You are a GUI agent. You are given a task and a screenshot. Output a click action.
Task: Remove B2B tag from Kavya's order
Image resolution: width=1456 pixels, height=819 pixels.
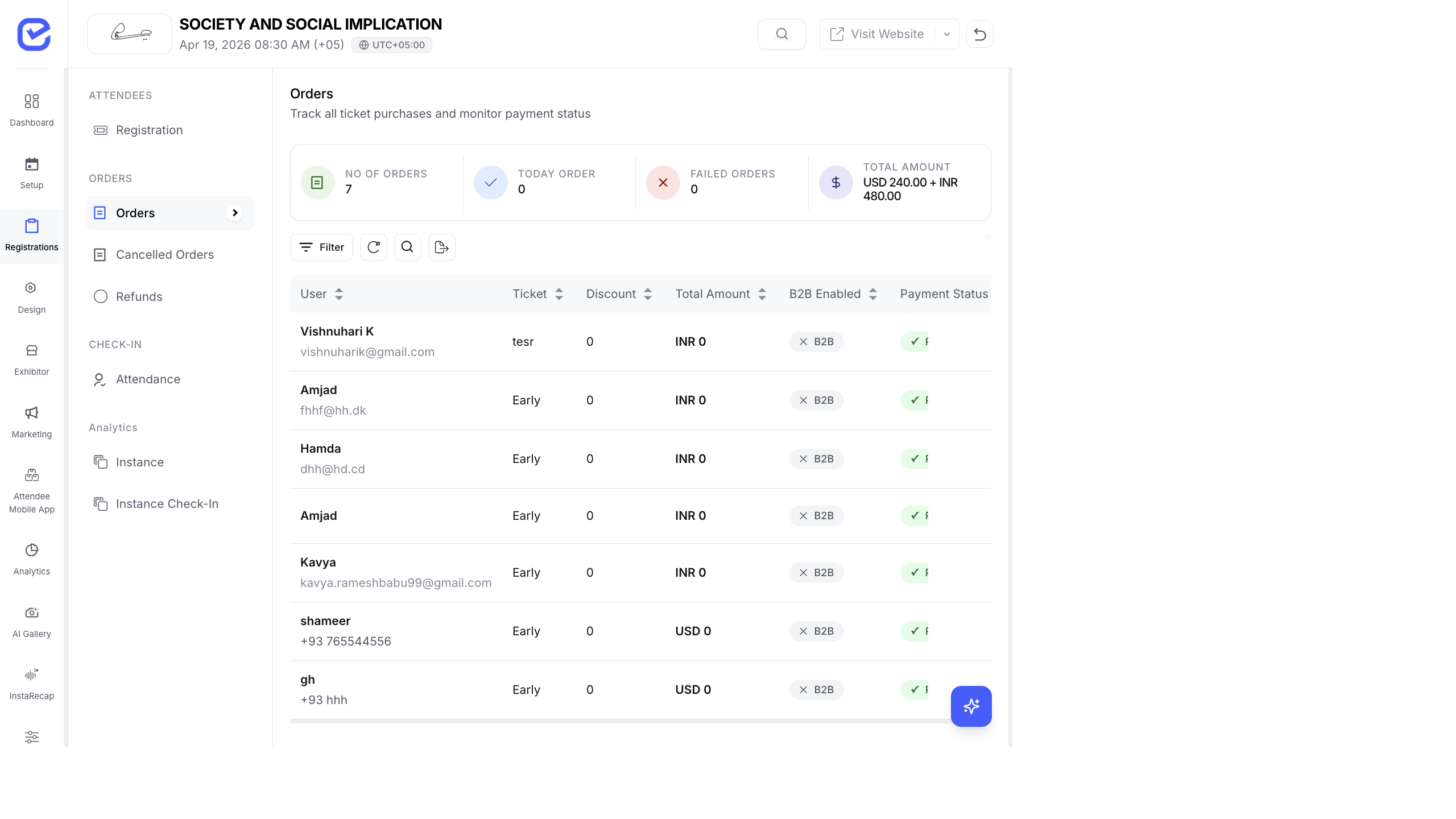click(x=803, y=573)
